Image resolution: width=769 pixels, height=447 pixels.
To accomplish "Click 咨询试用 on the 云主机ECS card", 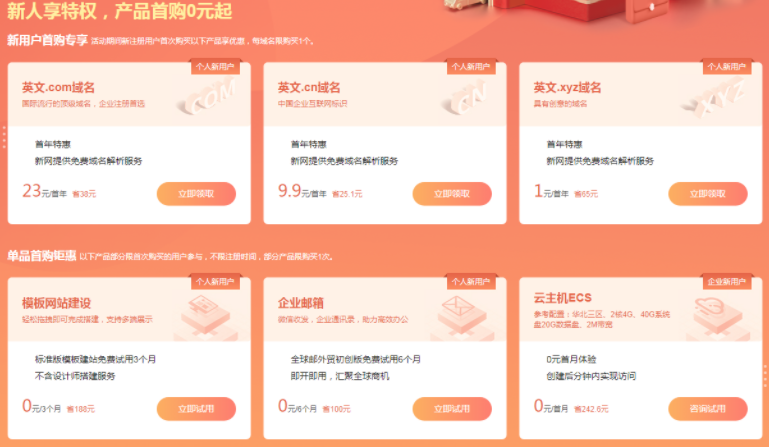I will [708, 409].
